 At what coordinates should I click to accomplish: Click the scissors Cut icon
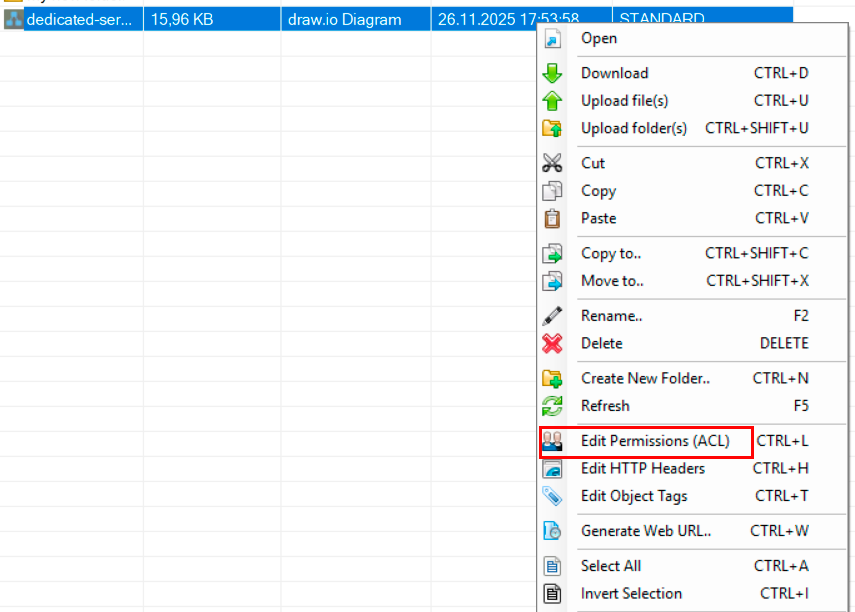coord(552,163)
